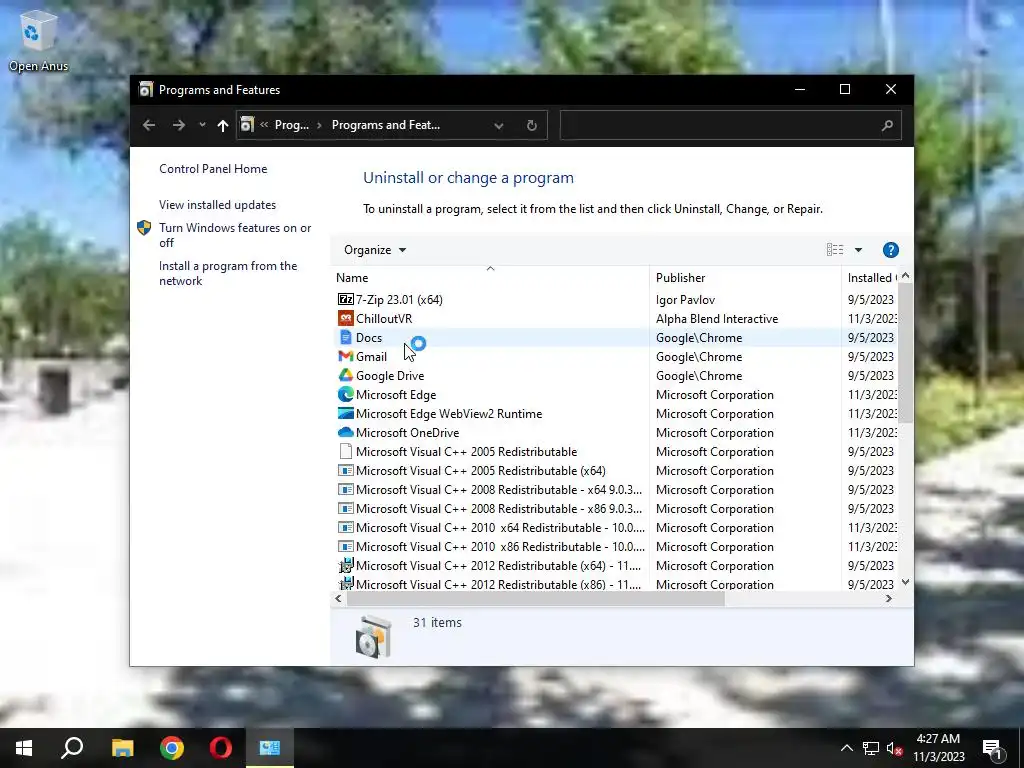The width and height of the screenshot is (1024, 768).
Task: Select the 7-Zip 23.01 (x64) program icon
Action: (x=345, y=299)
